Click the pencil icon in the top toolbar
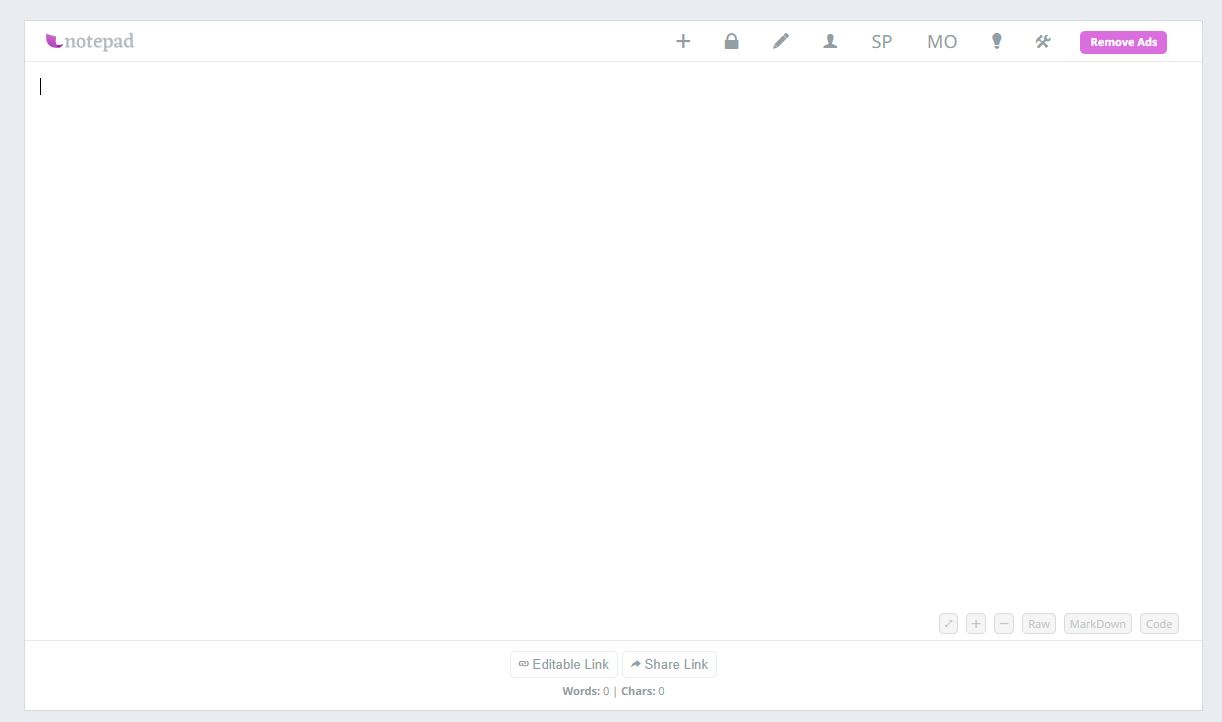Viewport: 1222px width, 722px height. (x=781, y=42)
